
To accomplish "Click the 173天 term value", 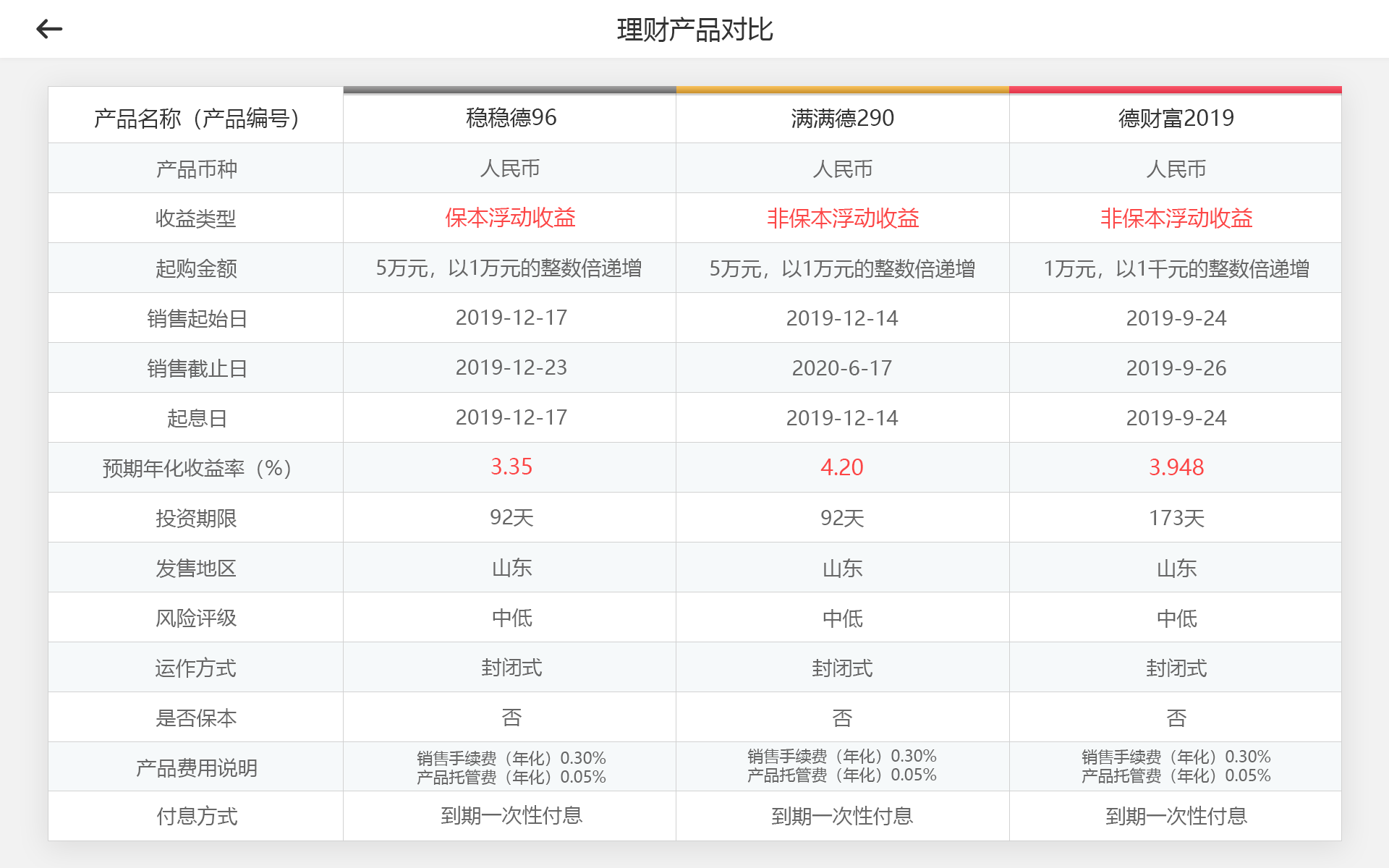I will click(x=1176, y=518).
